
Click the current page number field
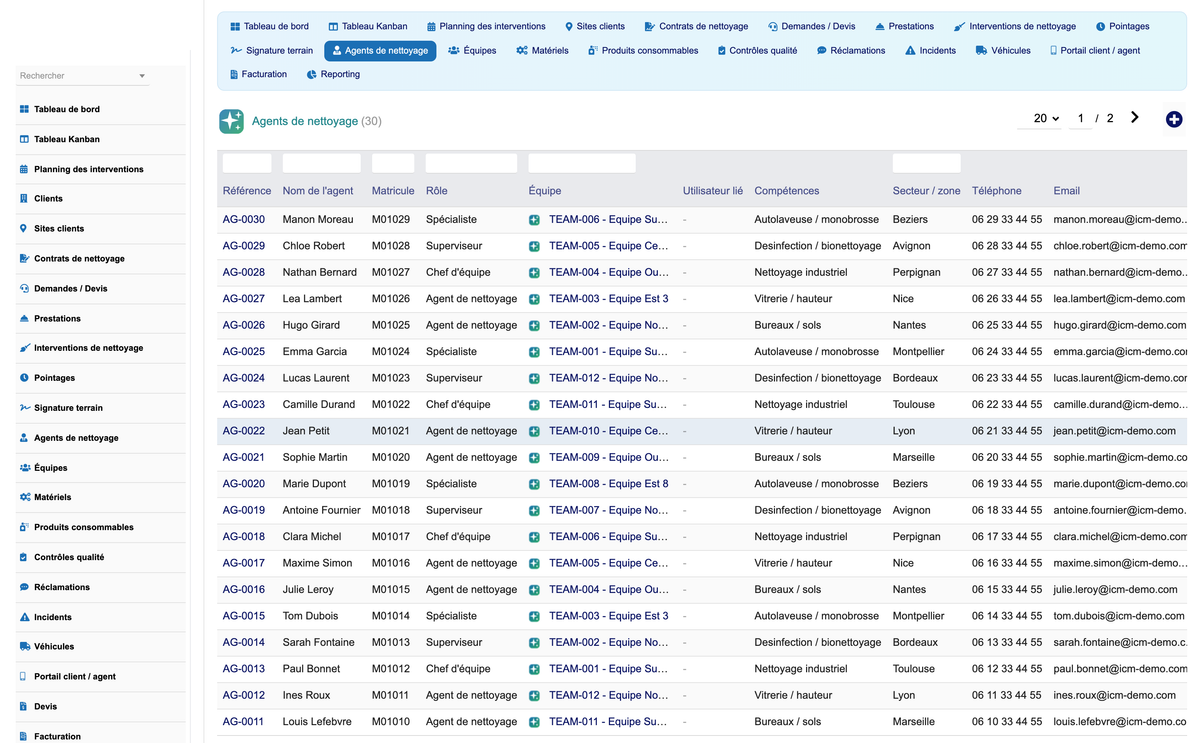tap(1080, 118)
